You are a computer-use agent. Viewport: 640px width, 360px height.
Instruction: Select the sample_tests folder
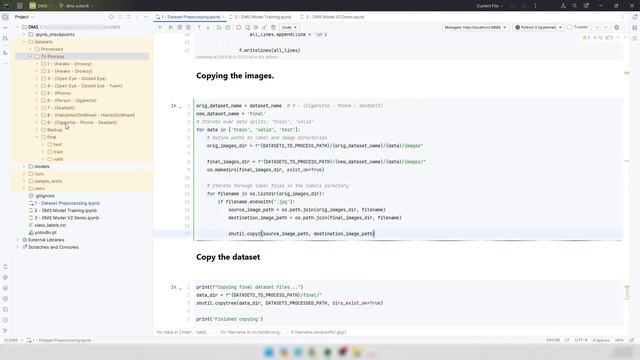[x=48, y=181]
